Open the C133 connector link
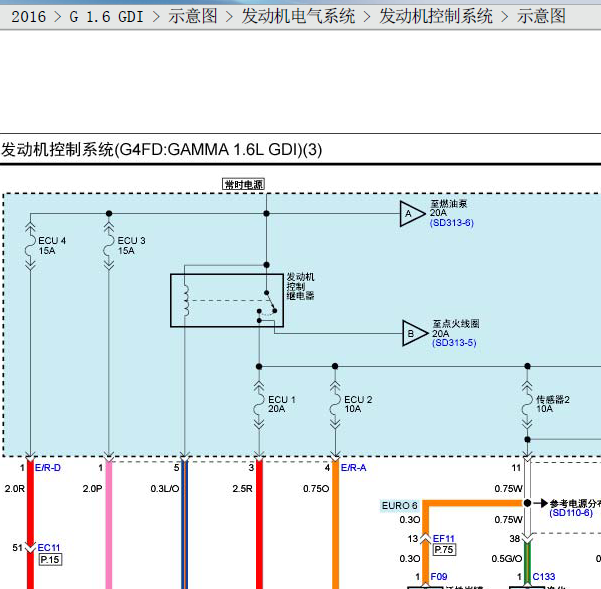Viewport: 601px width, 589px height. [544, 576]
